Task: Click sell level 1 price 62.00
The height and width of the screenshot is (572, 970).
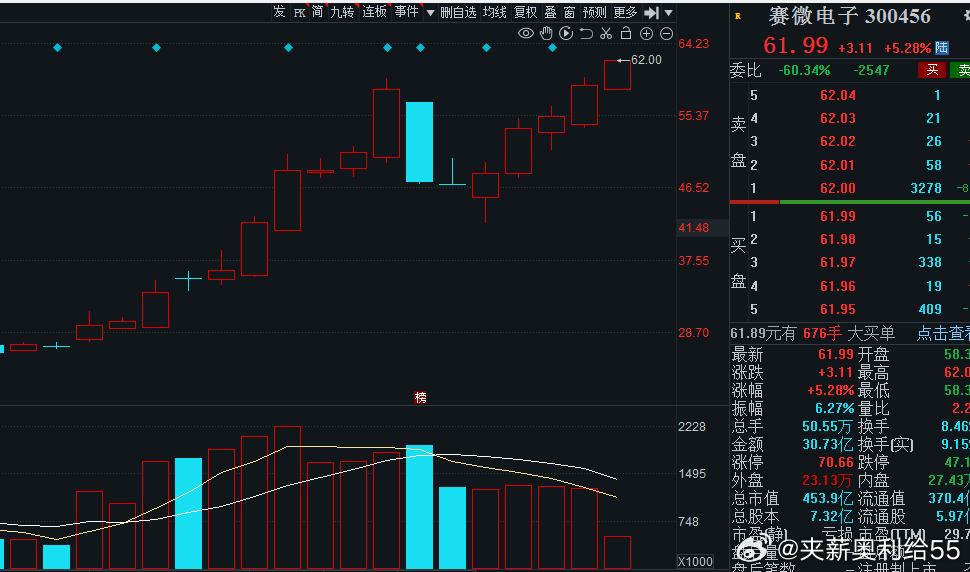Action: pos(838,188)
